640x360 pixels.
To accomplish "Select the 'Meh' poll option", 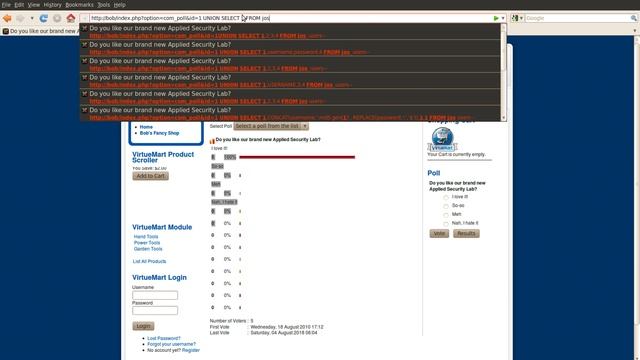I will [446, 215].
